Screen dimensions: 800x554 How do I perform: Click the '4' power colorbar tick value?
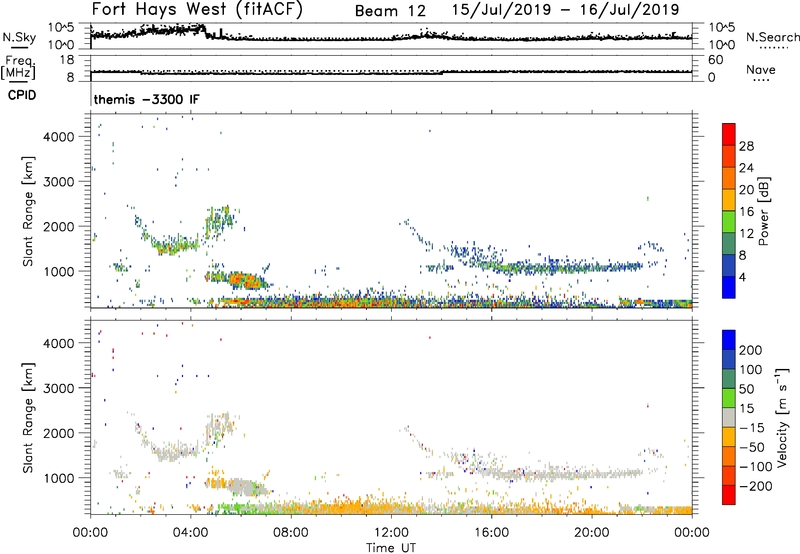[743, 277]
